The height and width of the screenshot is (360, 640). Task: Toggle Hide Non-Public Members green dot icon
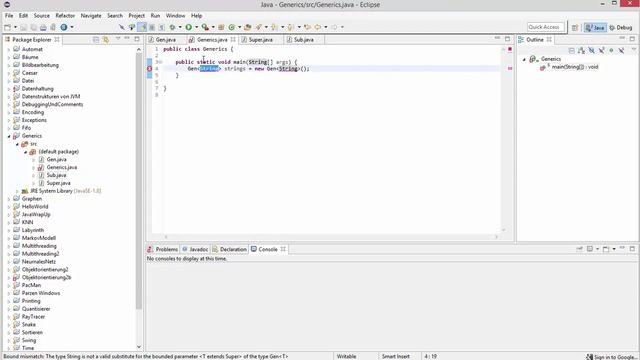(611, 50)
